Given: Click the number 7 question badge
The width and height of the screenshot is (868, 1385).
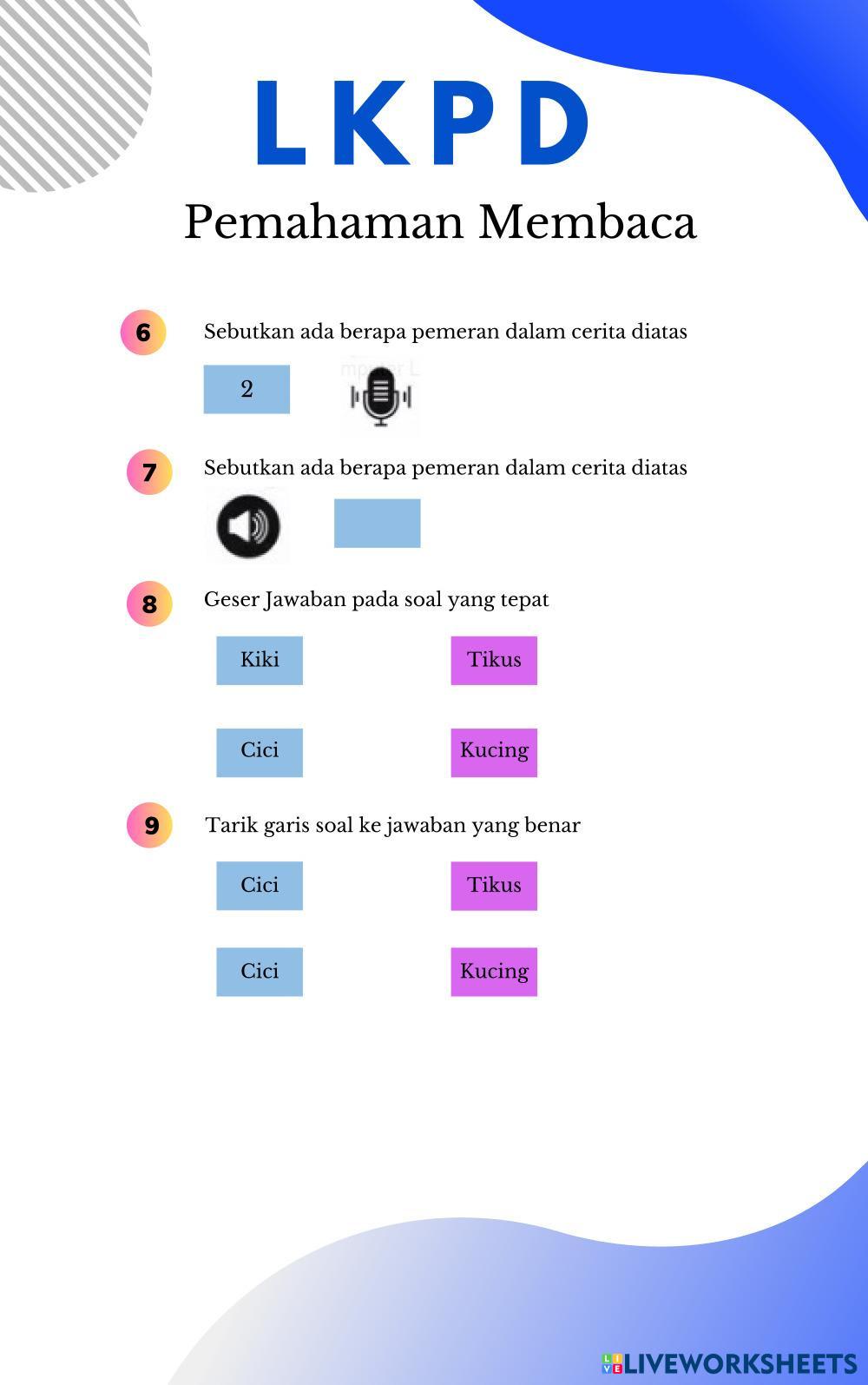Looking at the screenshot, I should click(x=149, y=472).
